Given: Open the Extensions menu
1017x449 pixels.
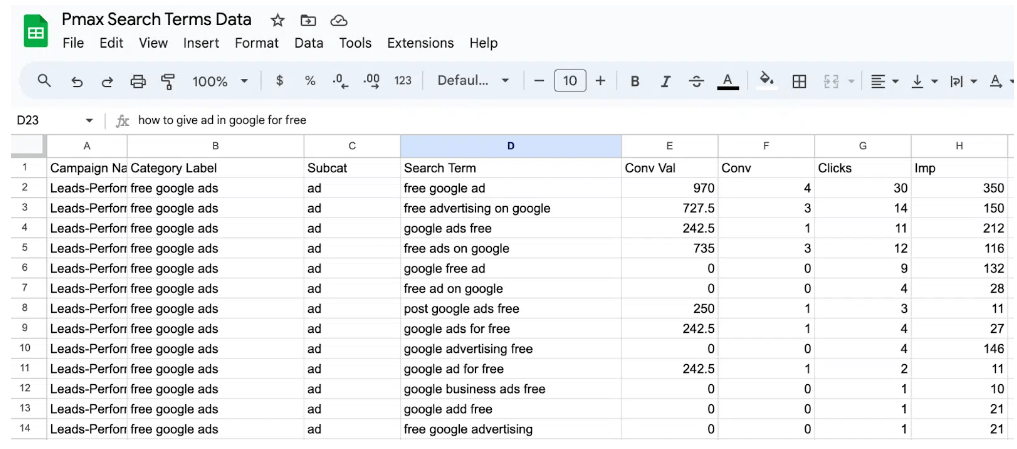Looking at the screenshot, I should click(420, 43).
